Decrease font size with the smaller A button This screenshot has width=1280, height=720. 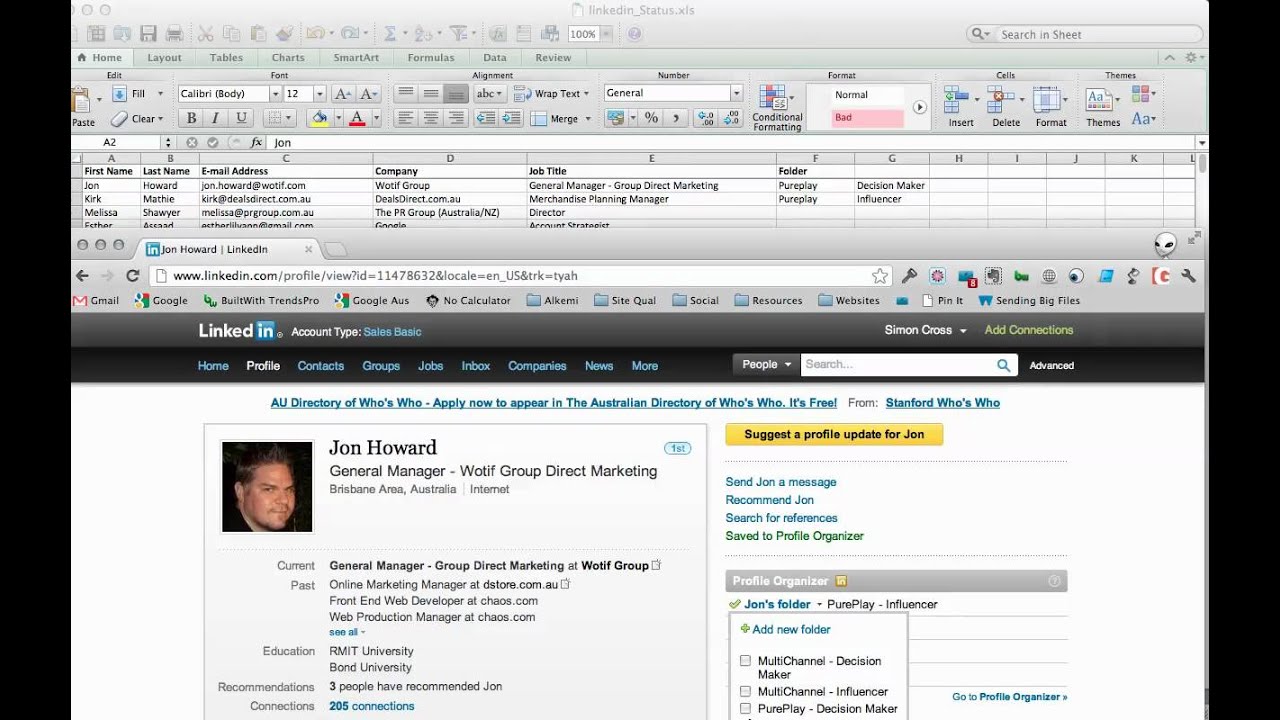(368, 93)
